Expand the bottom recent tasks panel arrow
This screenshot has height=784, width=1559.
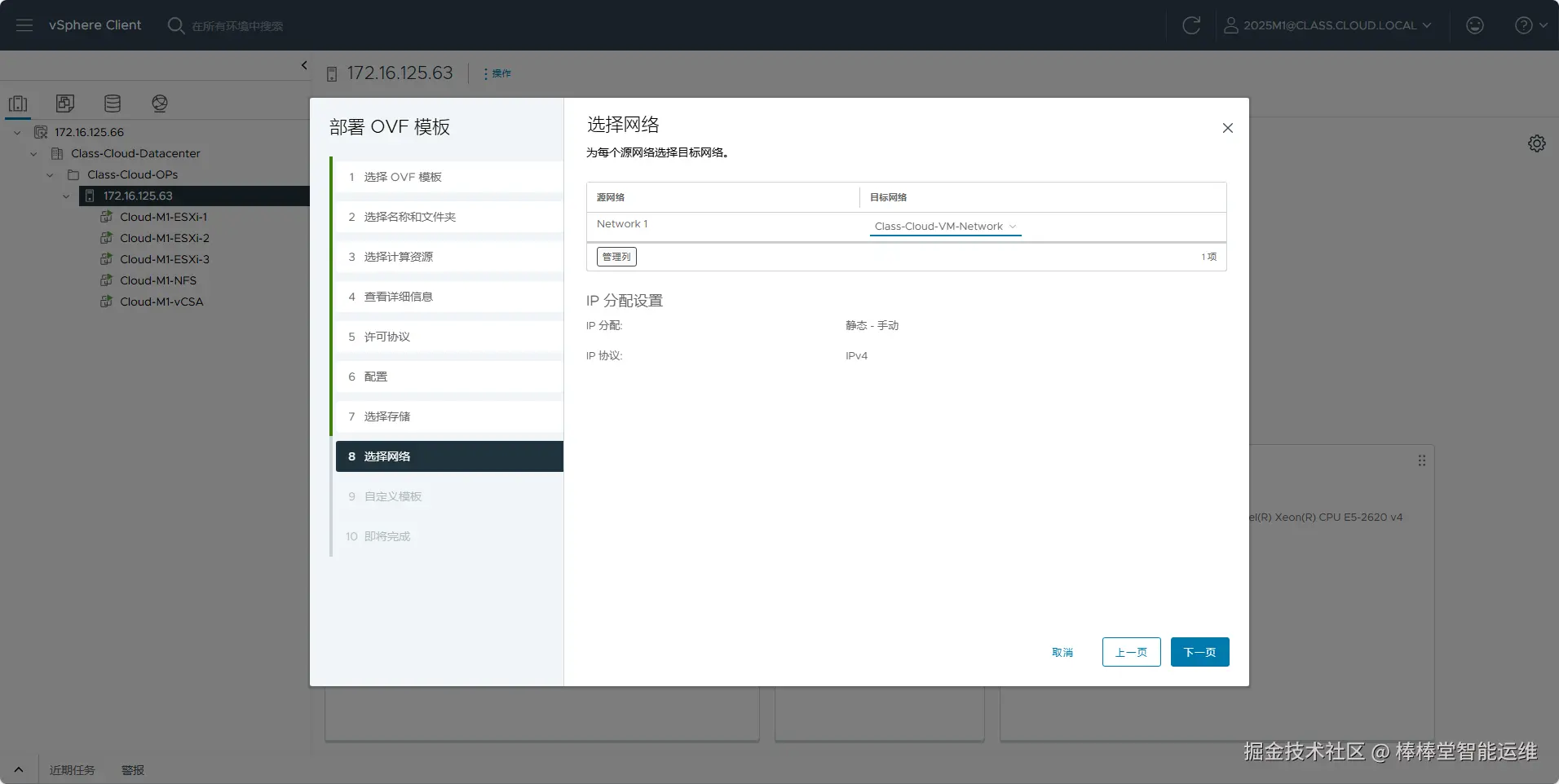[19, 769]
